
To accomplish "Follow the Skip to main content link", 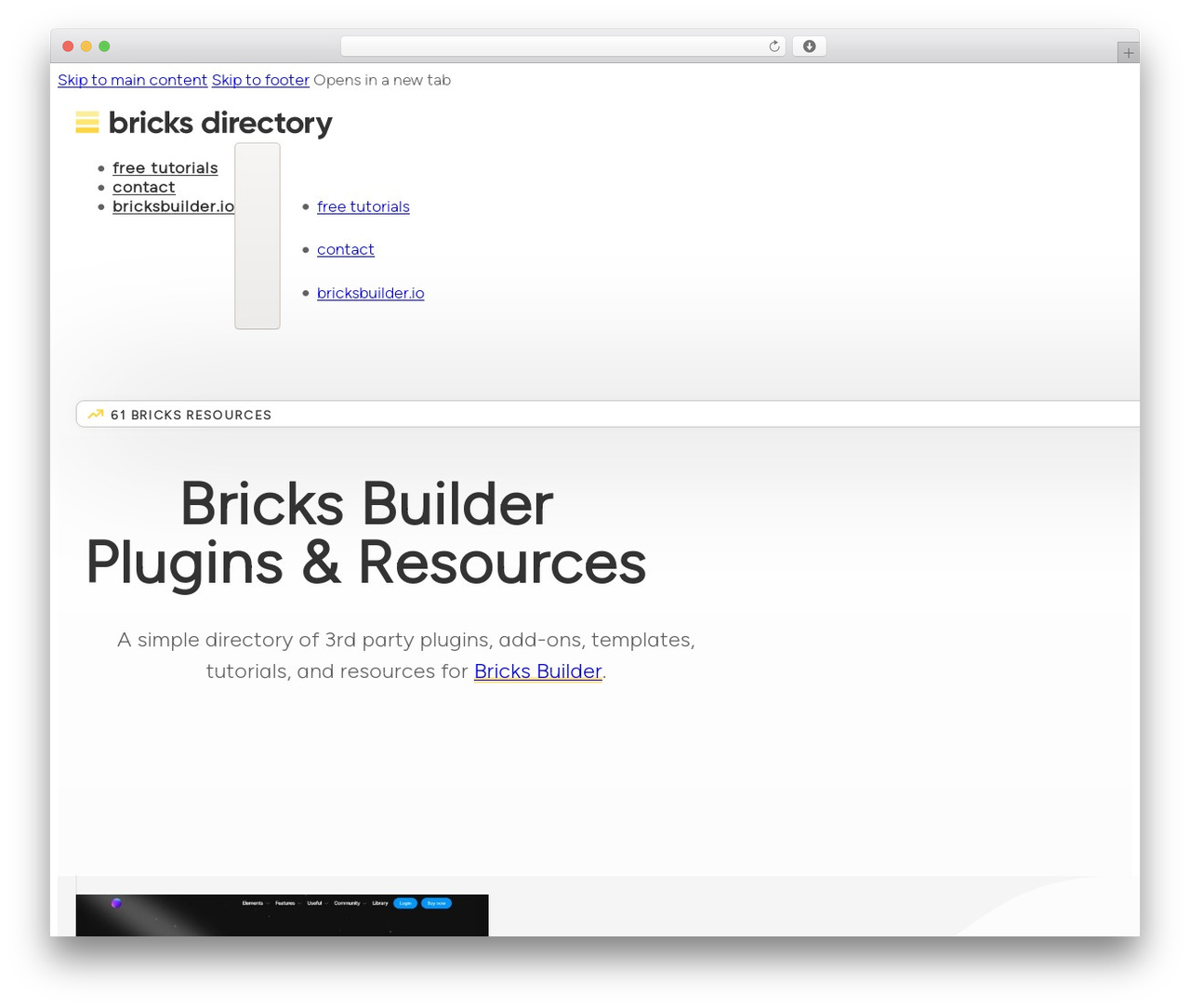I will (132, 80).
